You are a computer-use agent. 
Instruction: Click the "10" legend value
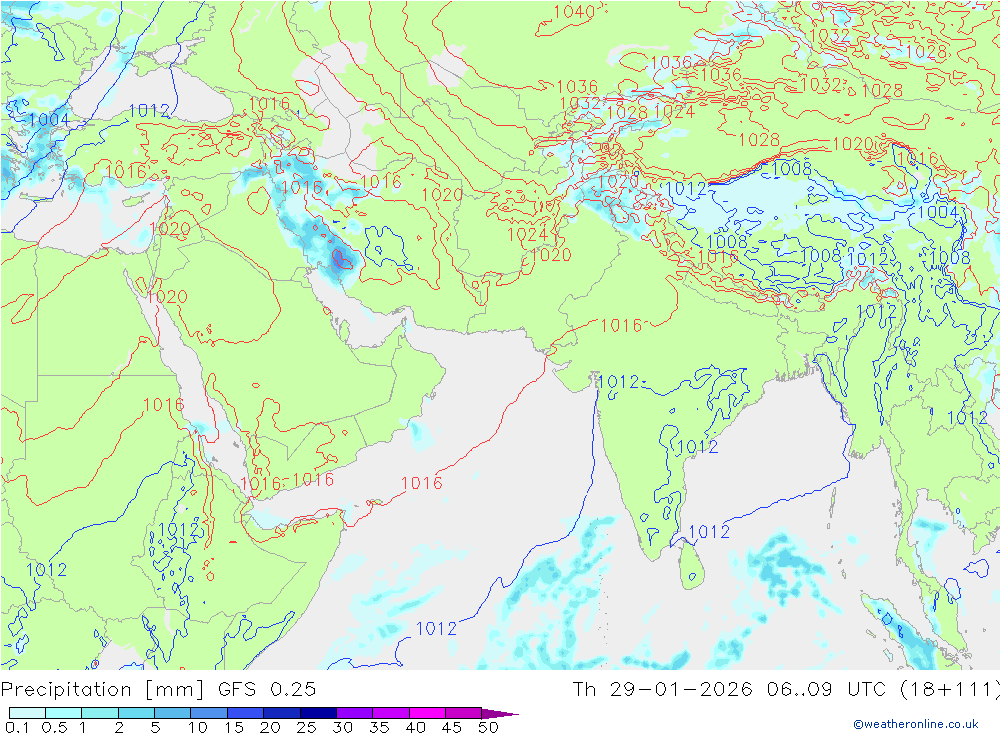point(198,727)
